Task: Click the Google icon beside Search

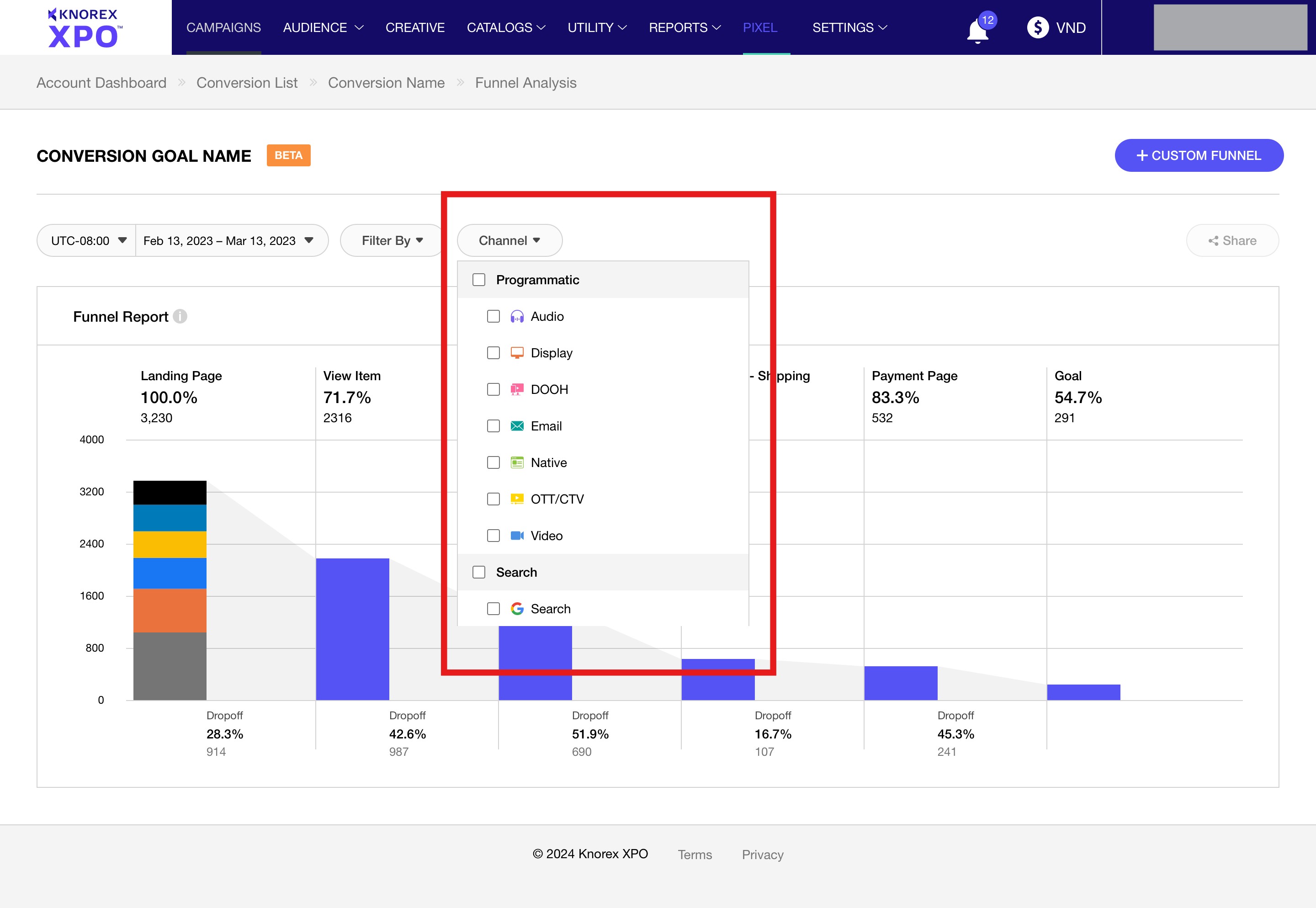Action: coord(516,608)
